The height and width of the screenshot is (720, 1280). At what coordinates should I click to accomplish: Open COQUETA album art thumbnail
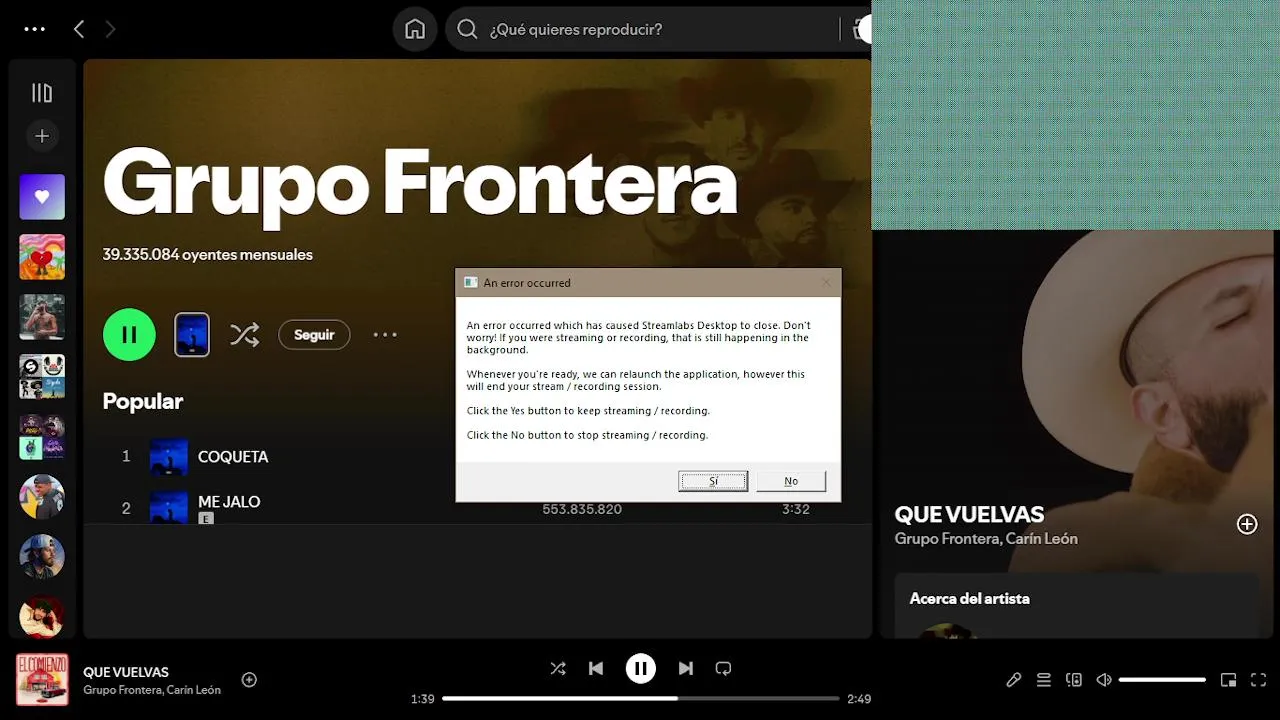click(x=169, y=457)
